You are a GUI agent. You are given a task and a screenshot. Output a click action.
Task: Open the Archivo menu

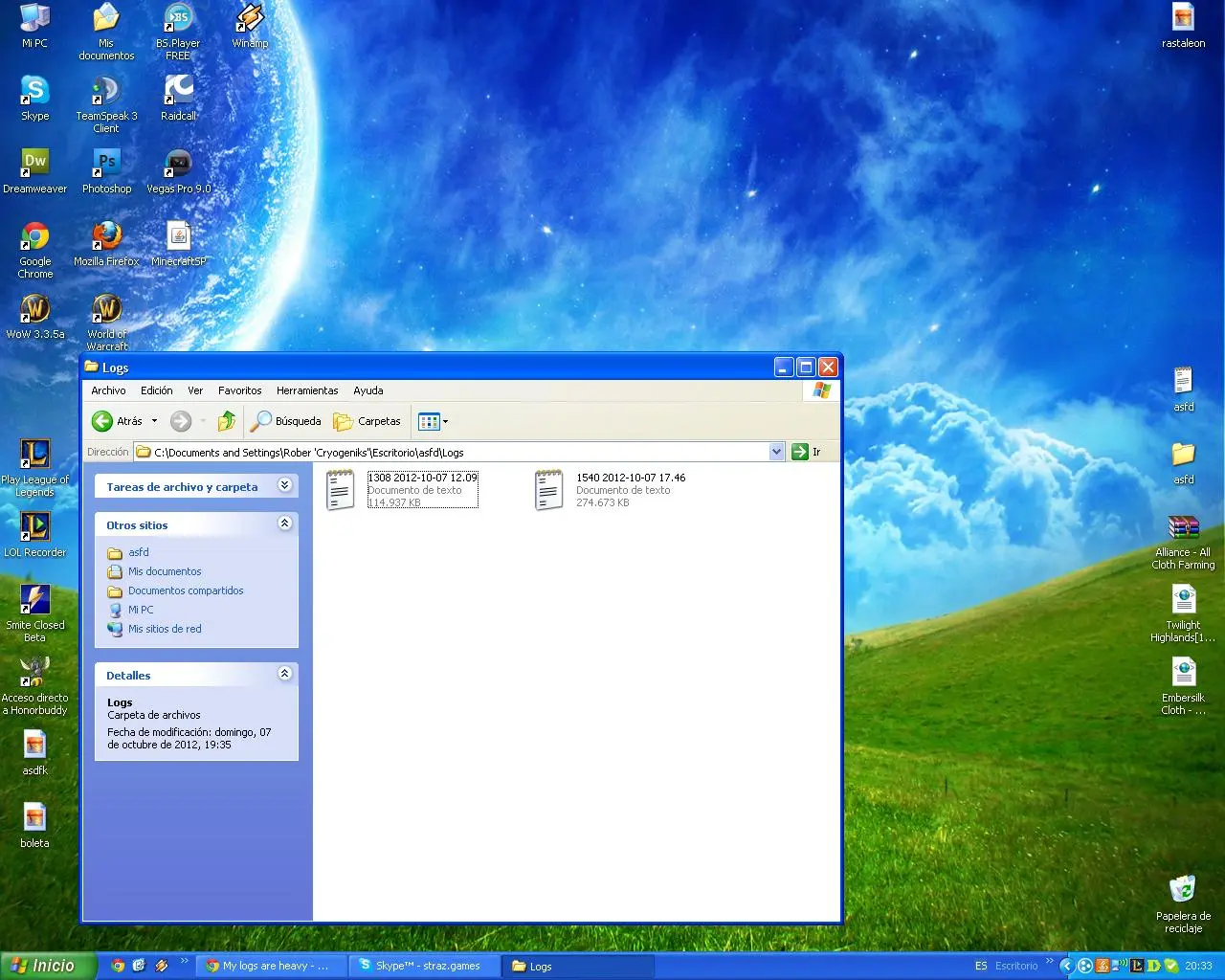tap(108, 390)
